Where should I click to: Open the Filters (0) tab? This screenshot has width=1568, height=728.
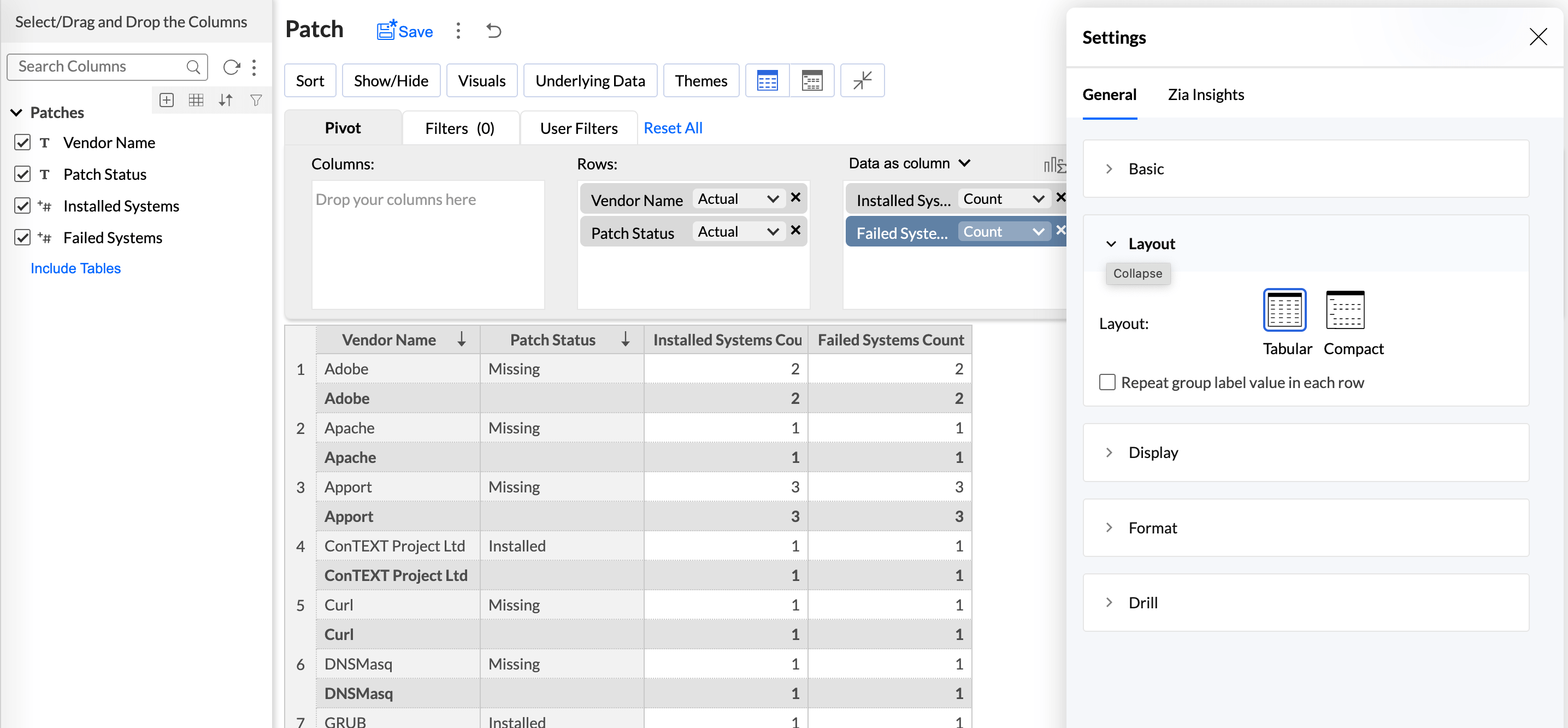pyautogui.click(x=459, y=128)
